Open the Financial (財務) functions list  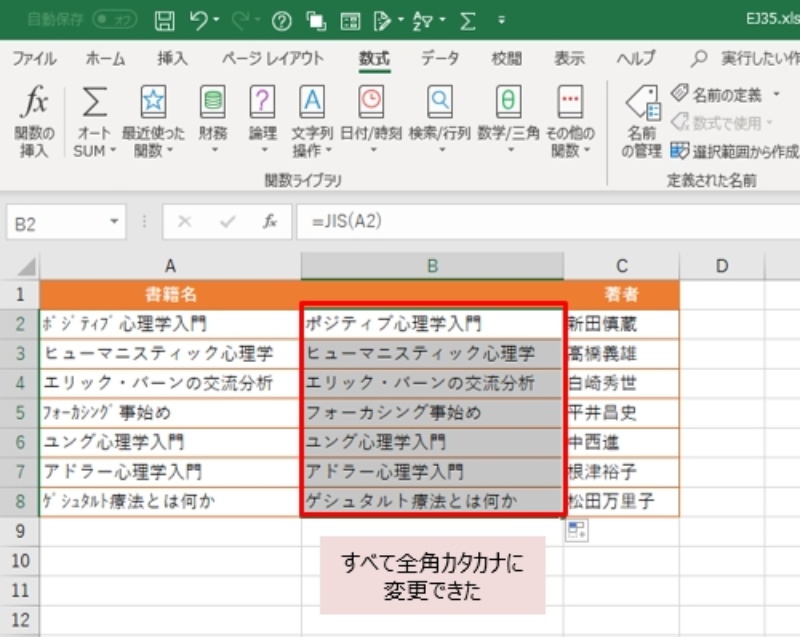click(x=212, y=120)
